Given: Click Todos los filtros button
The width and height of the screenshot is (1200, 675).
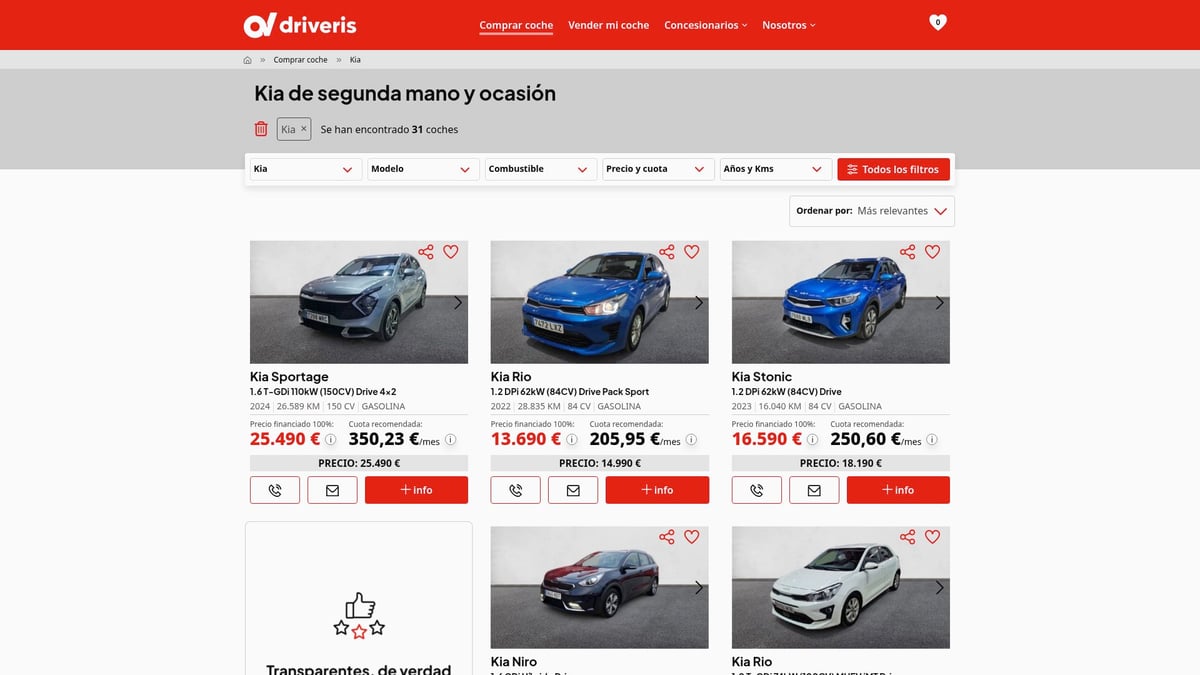Looking at the screenshot, I should click(893, 169).
